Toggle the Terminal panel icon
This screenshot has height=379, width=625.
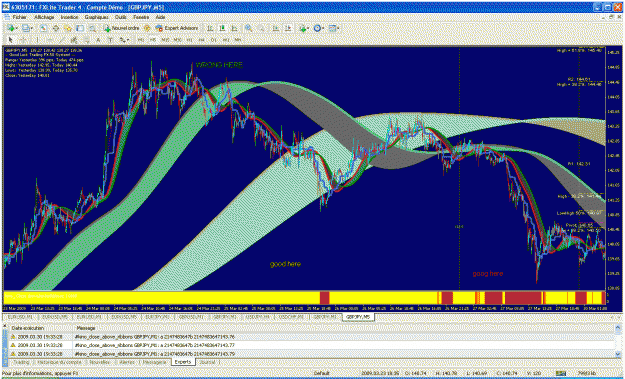(x=80, y=28)
